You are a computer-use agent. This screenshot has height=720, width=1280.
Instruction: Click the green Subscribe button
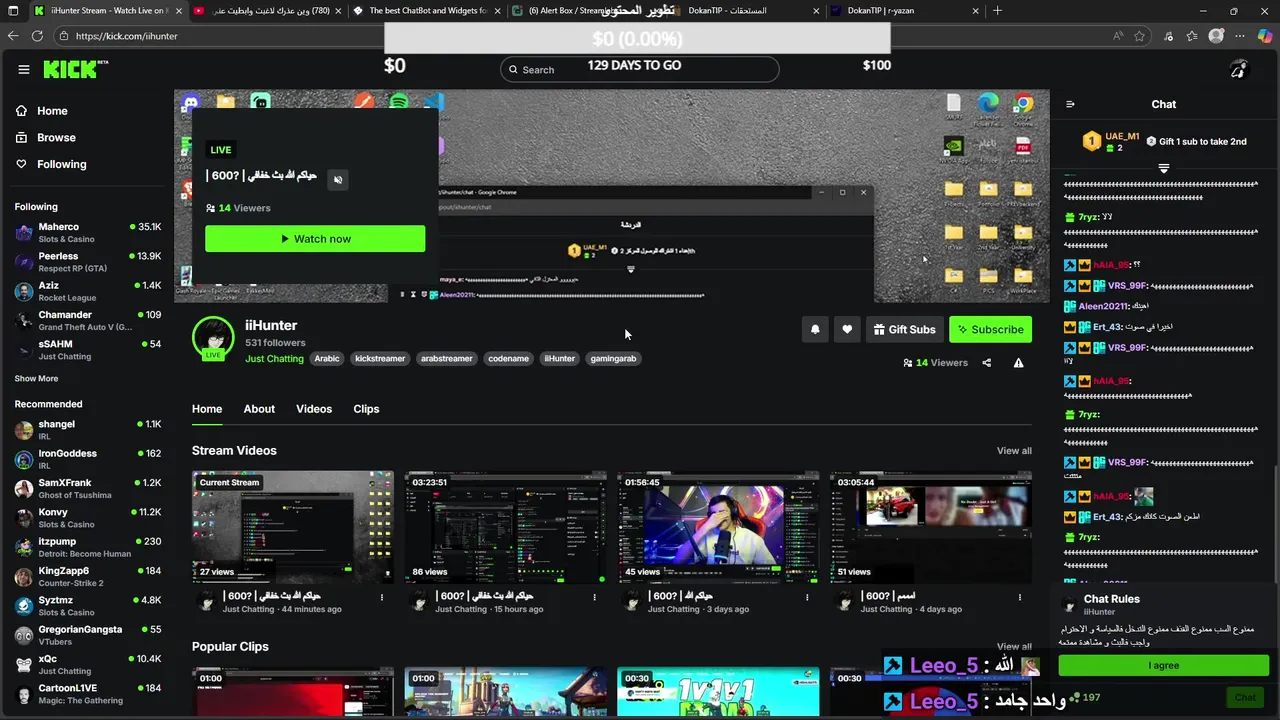[x=990, y=329]
